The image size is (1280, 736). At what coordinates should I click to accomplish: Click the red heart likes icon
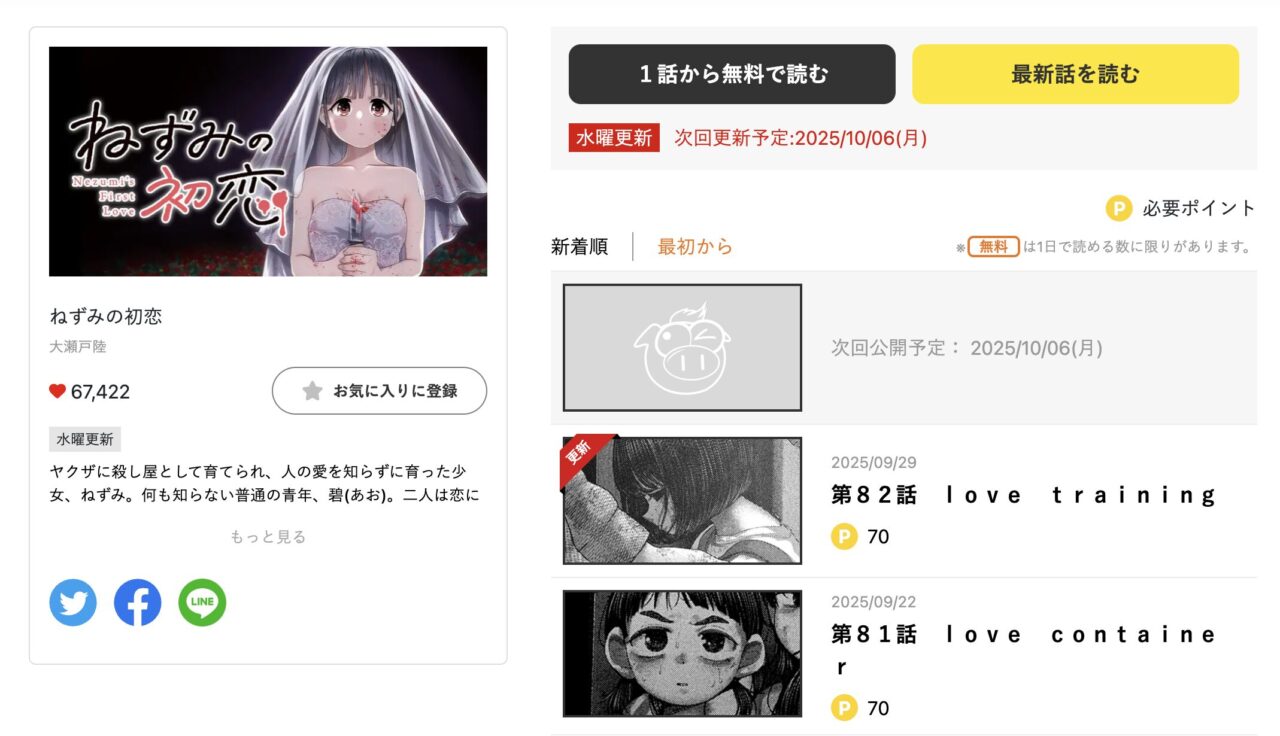pos(57,391)
